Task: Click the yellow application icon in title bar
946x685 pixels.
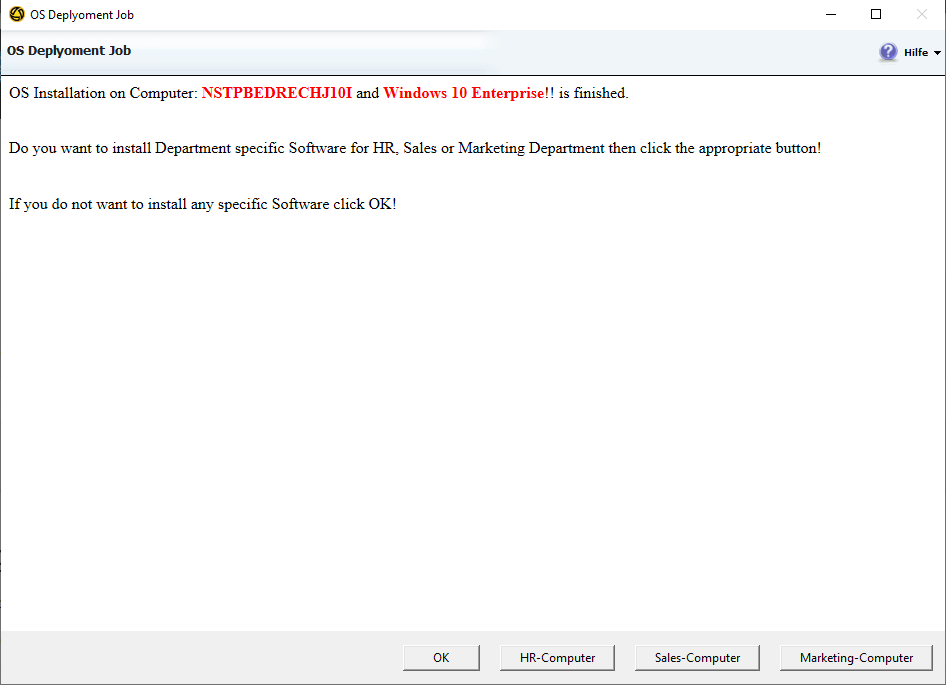Action: pyautogui.click(x=16, y=15)
